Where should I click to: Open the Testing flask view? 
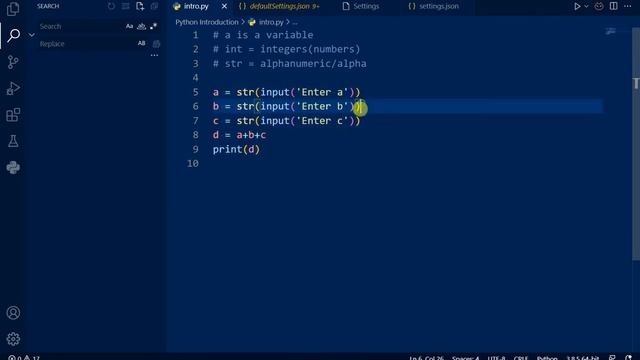click(13, 141)
